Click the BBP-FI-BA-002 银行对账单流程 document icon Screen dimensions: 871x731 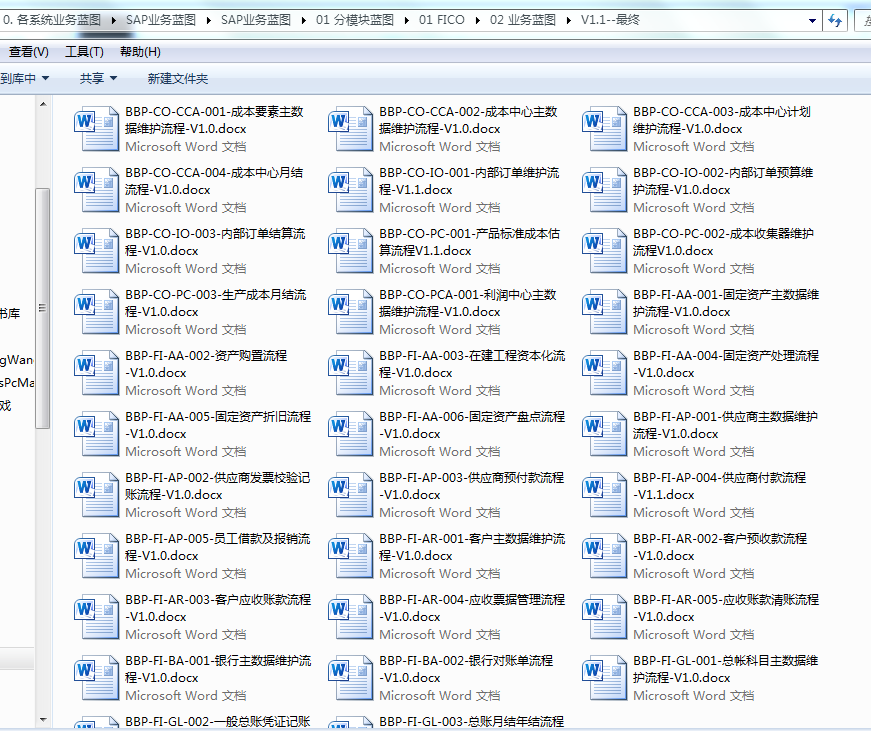click(351, 678)
